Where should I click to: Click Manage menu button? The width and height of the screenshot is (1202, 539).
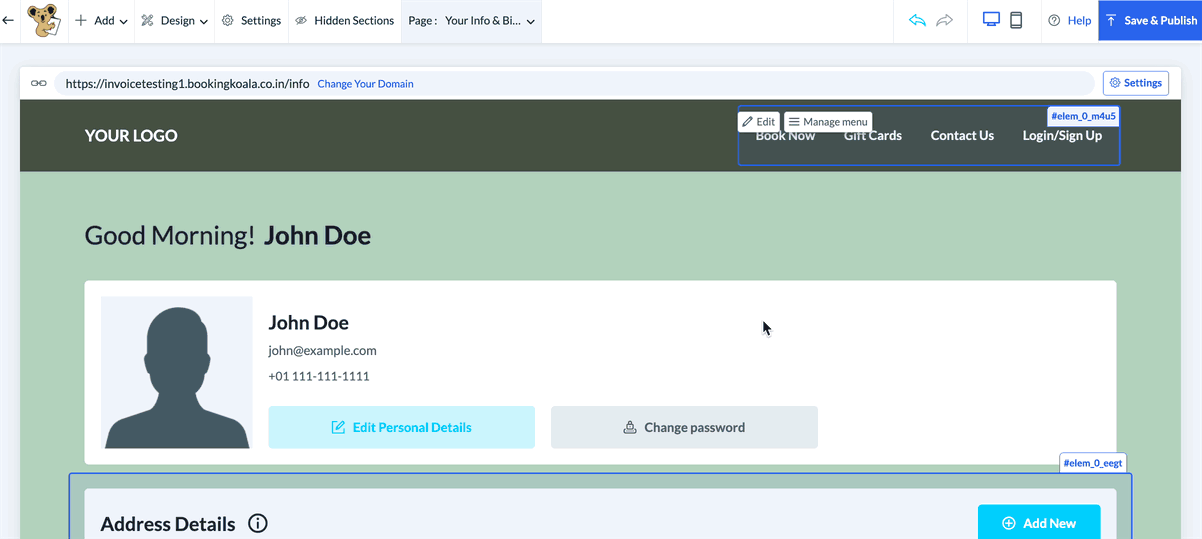(x=828, y=122)
